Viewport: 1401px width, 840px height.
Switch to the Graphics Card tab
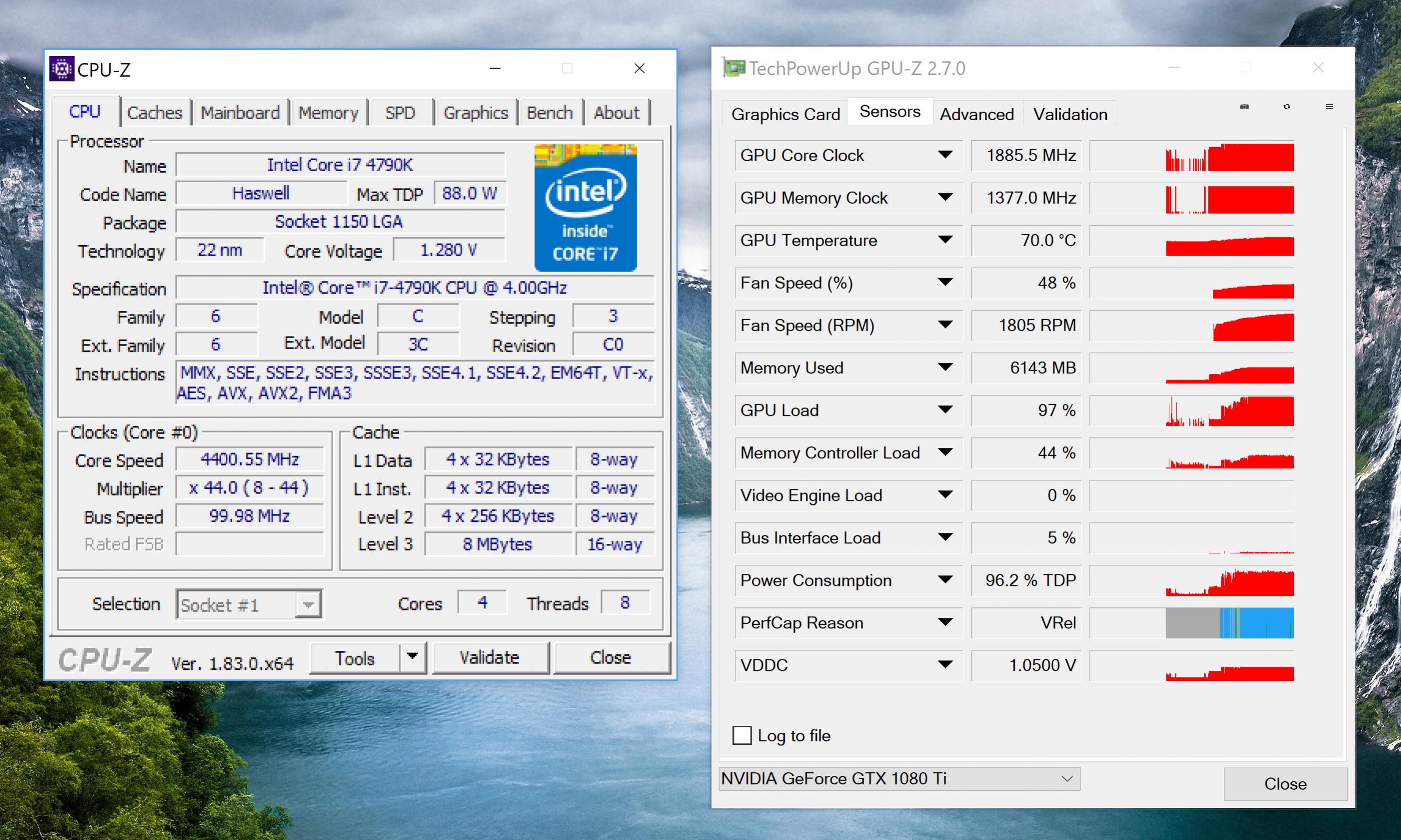coord(785,114)
